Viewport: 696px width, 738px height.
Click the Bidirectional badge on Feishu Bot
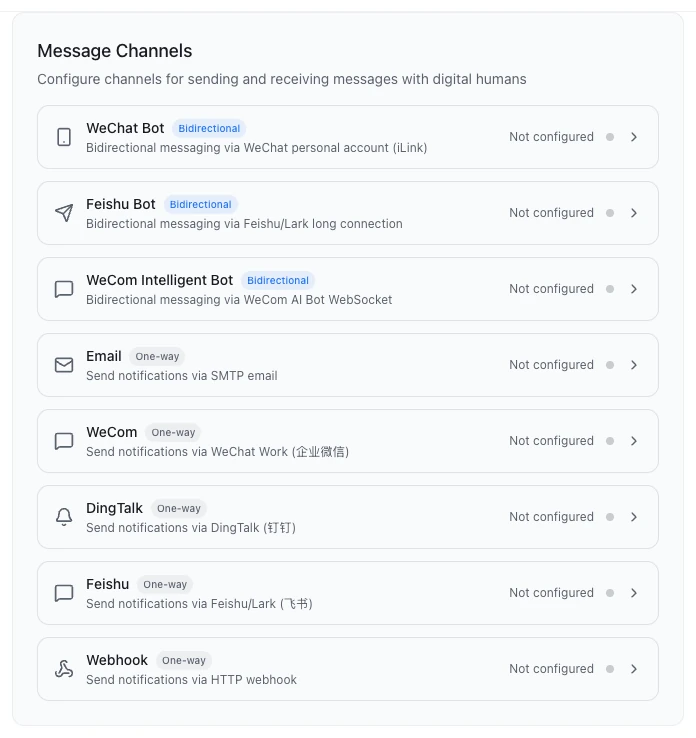tap(200, 204)
